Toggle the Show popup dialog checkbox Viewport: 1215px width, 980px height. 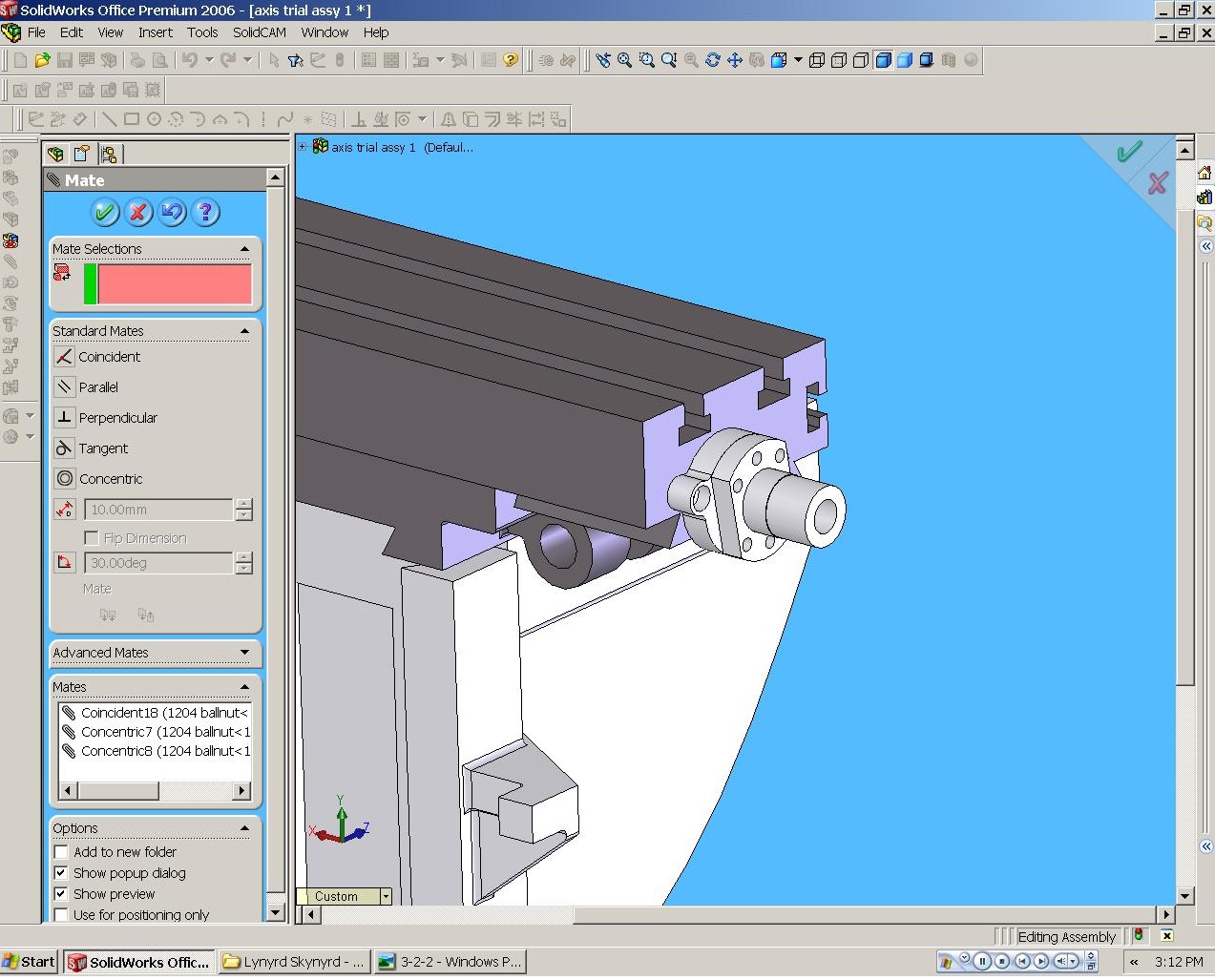[x=61, y=873]
